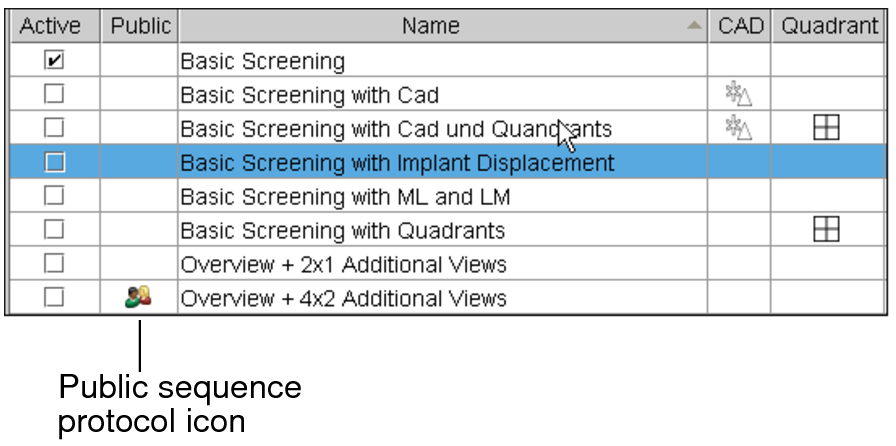Click the Quadrant column header
This screenshot has height=446, width=896.
click(829, 27)
